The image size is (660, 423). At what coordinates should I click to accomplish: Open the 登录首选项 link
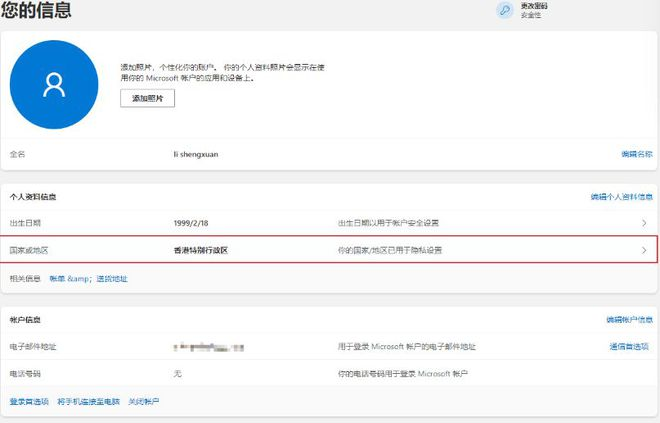pos(29,401)
